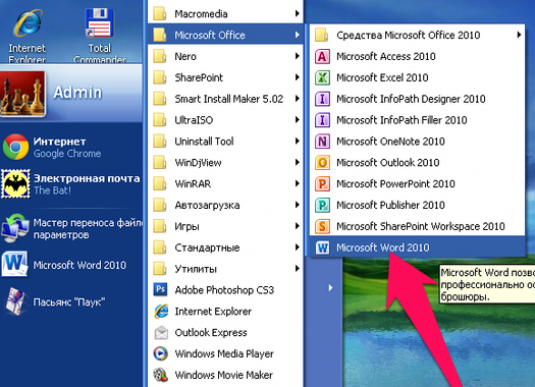Click the Internet Explorer icon in programs list

coord(161,311)
